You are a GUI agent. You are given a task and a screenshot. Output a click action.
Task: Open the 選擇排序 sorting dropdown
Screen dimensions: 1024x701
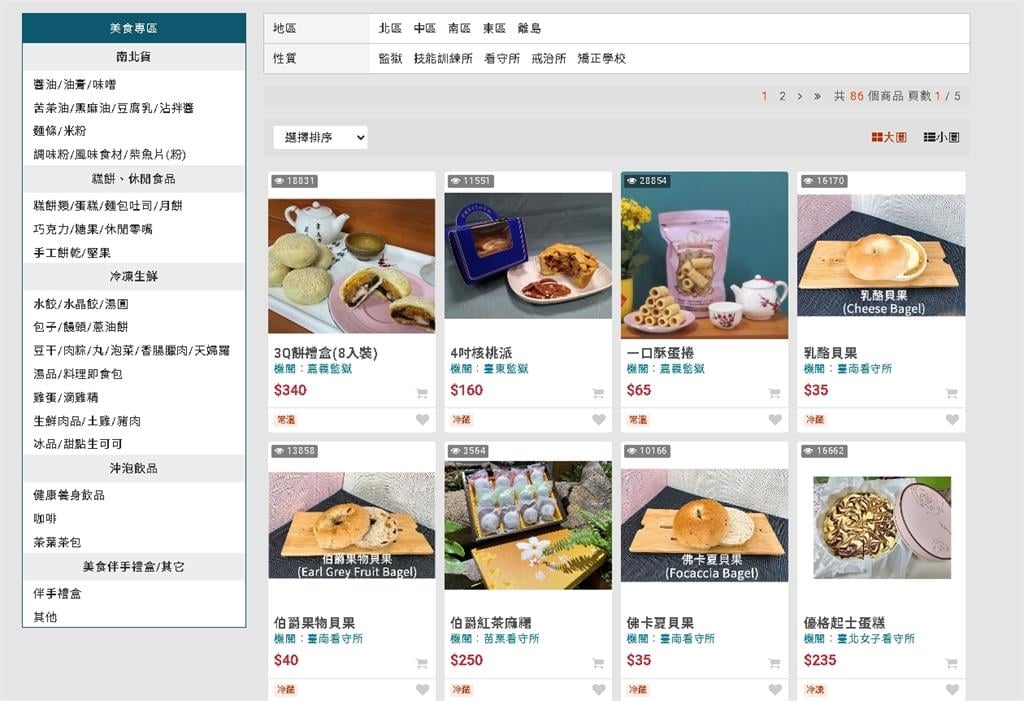pyautogui.click(x=318, y=137)
